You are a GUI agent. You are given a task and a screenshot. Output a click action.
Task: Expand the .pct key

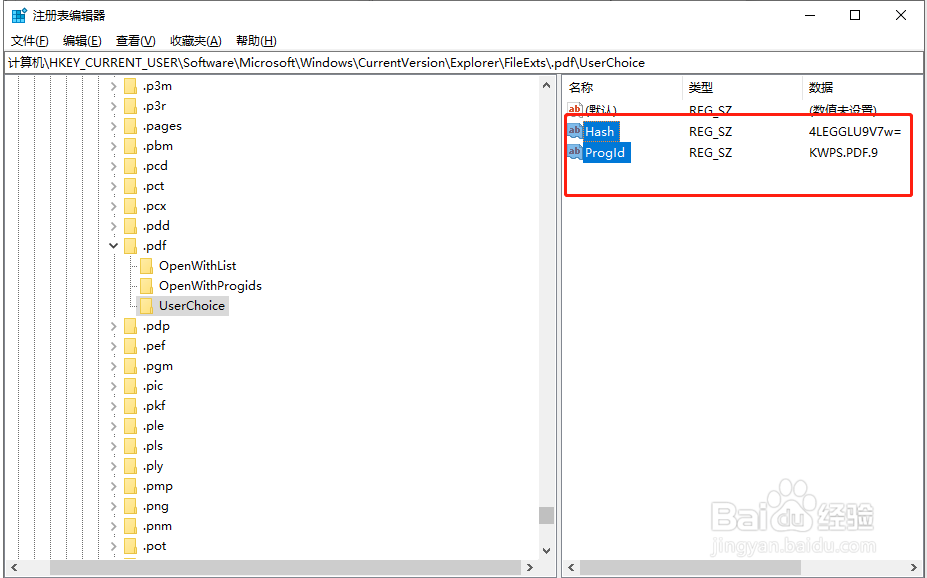(114, 186)
